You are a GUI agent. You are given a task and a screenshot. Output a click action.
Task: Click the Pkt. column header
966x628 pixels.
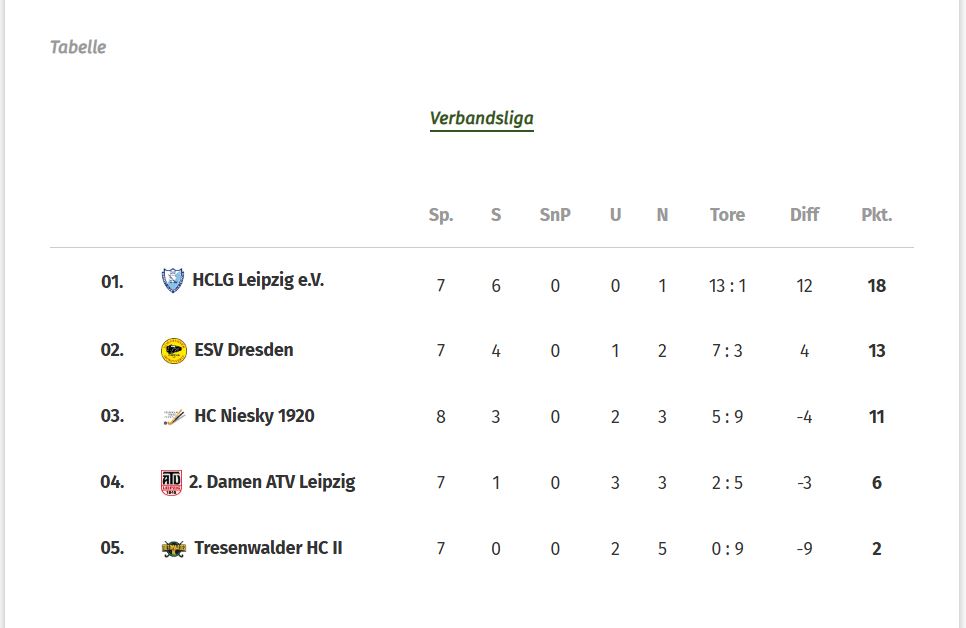[x=877, y=214]
